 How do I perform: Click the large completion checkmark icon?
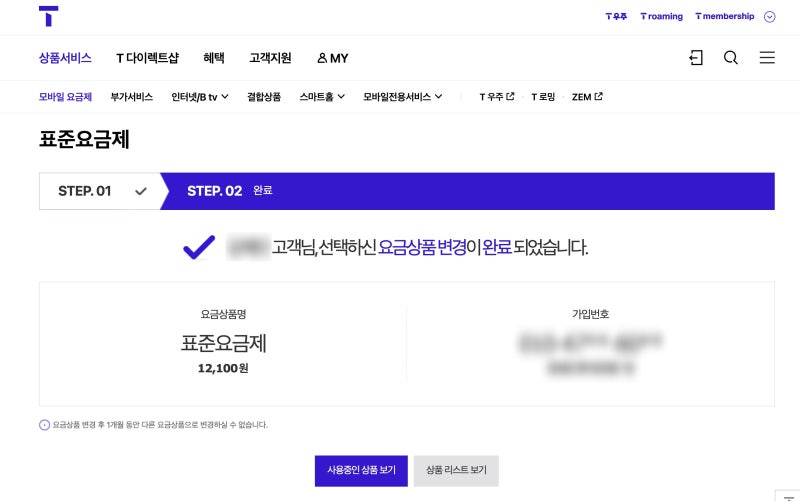[199, 247]
